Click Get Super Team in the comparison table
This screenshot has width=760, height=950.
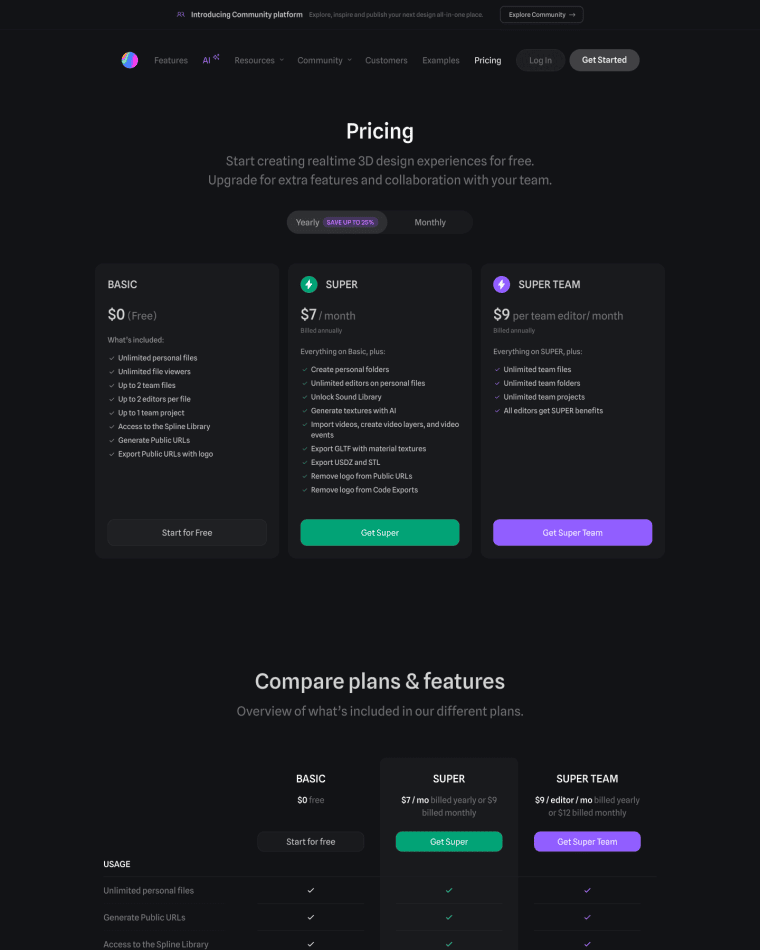(587, 841)
